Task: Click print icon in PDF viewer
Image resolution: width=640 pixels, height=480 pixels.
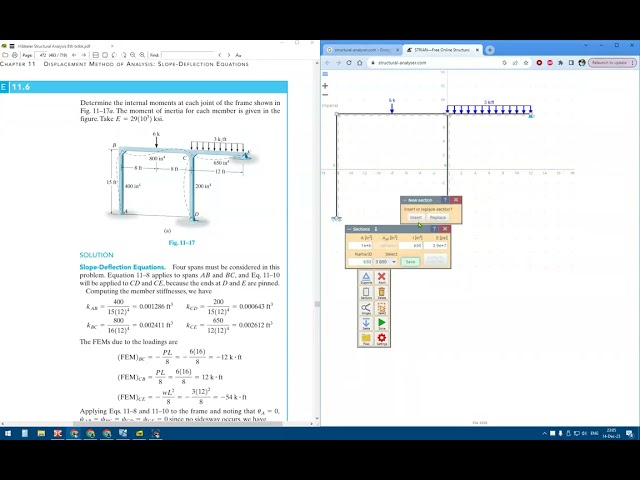Action: [x=15, y=55]
